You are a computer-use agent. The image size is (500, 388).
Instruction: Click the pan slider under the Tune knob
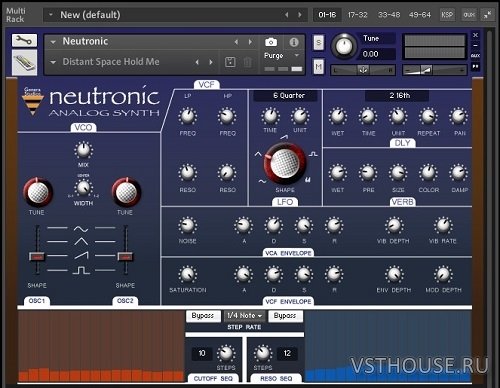coord(363,70)
